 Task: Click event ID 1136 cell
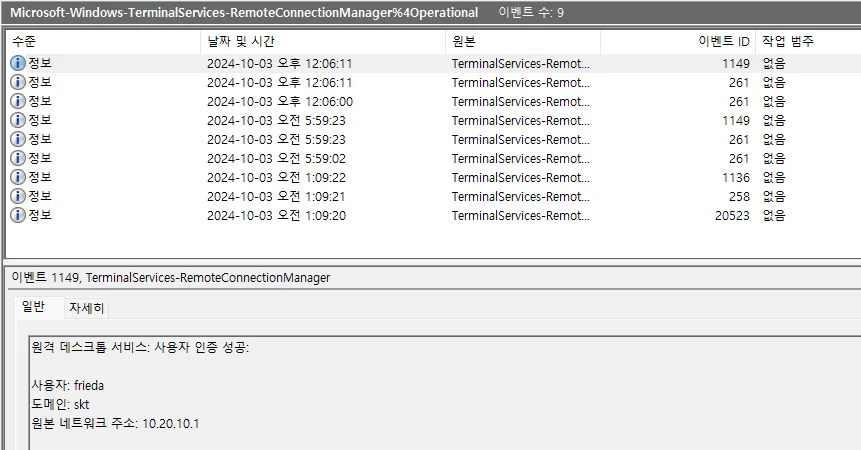point(736,178)
